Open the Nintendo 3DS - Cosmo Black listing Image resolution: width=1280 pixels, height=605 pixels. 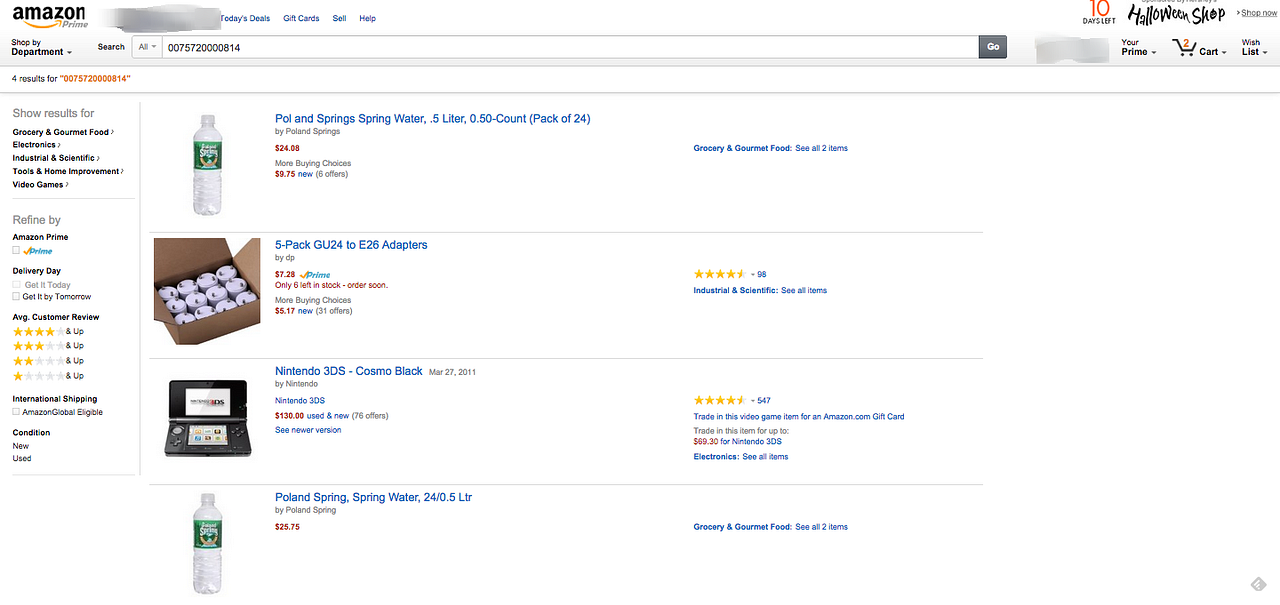pyautogui.click(x=348, y=371)
